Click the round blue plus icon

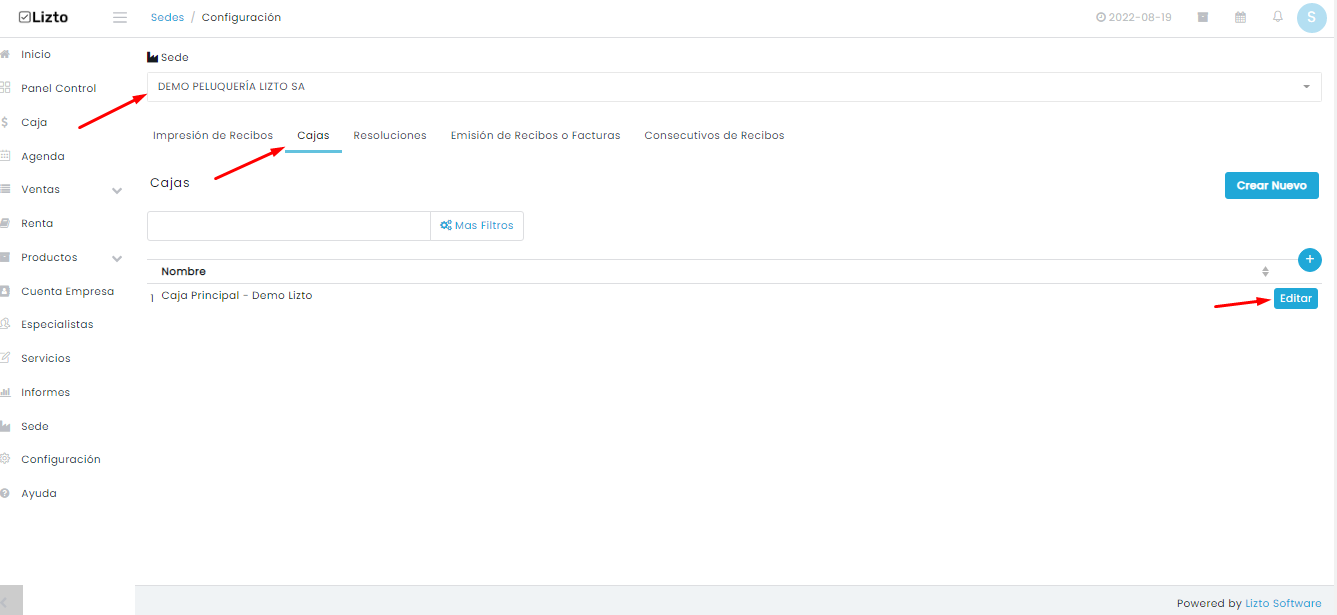click(x=1310, y=259)
